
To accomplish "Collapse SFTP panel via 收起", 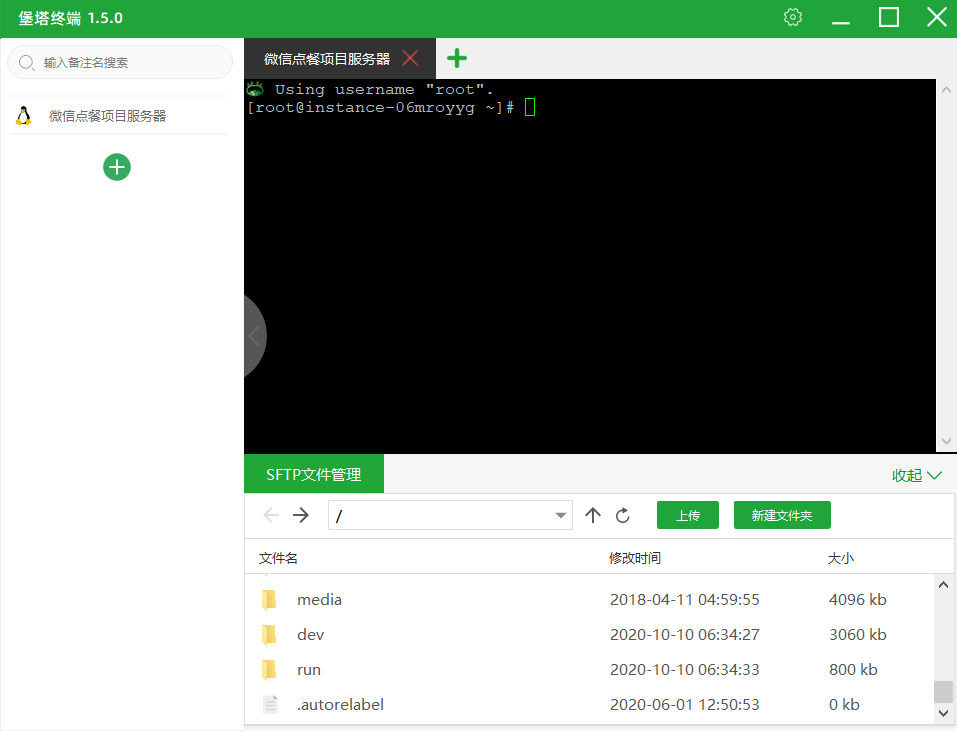I will (917, 475).
